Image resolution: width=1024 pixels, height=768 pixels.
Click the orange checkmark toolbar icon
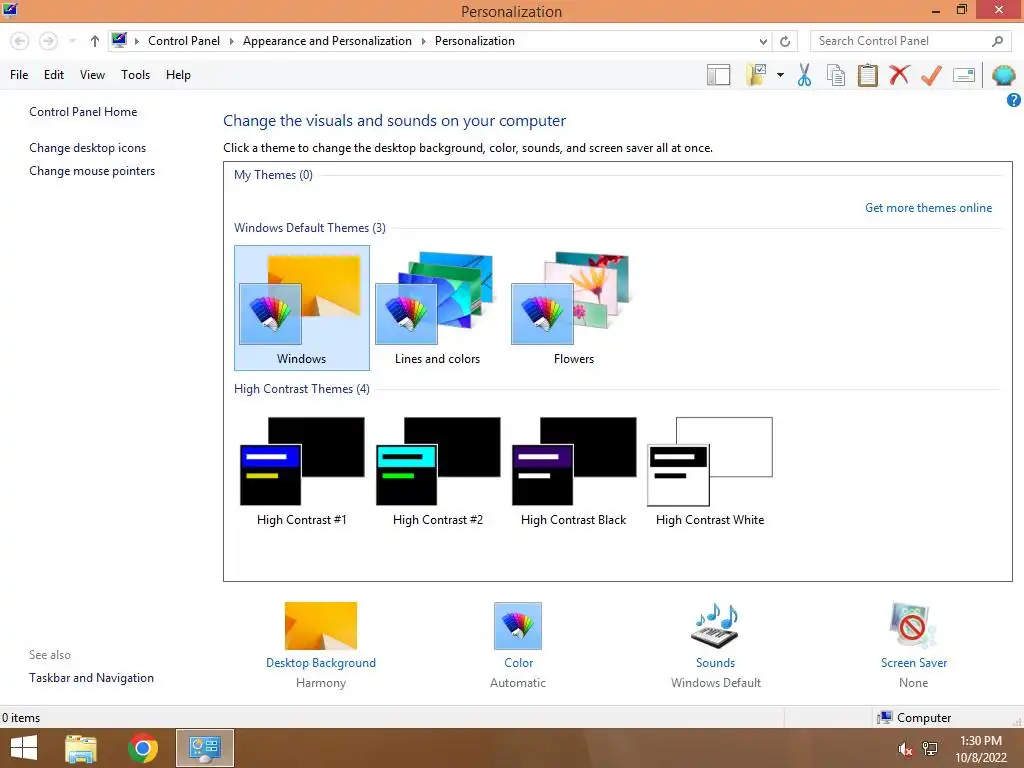(x=931, y=75)
